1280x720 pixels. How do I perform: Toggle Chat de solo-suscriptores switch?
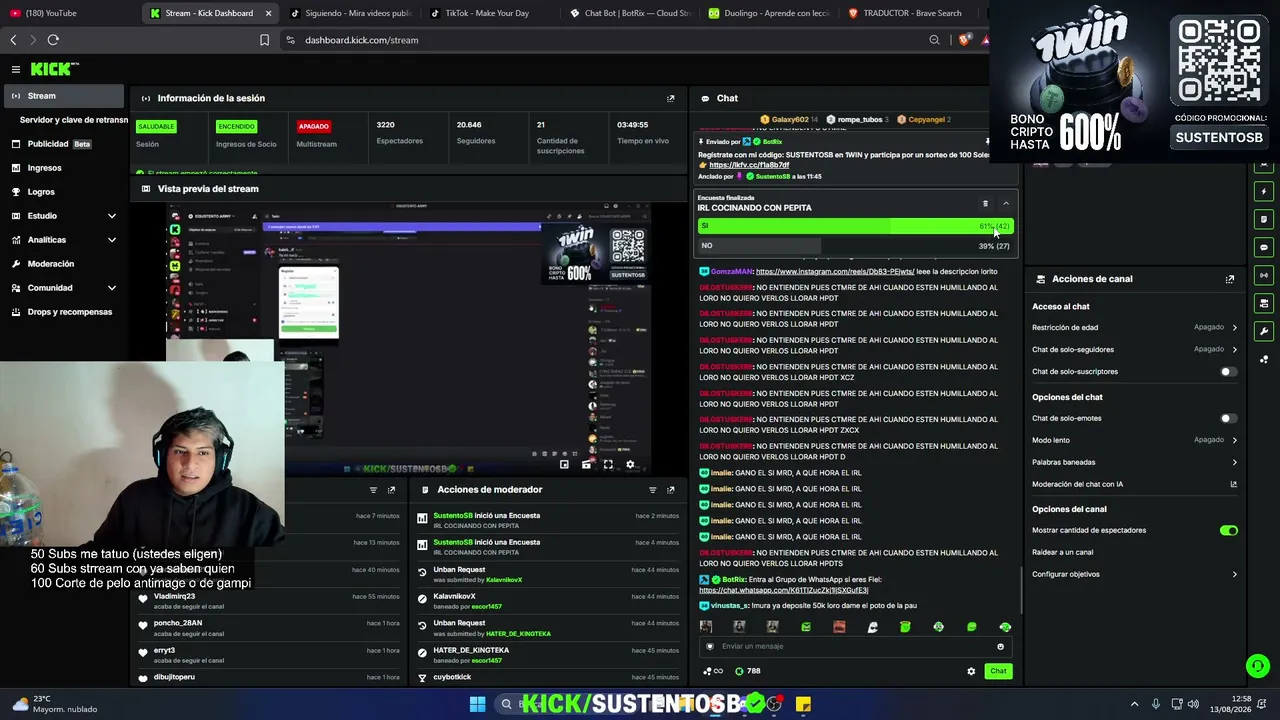coord(1228,372)
